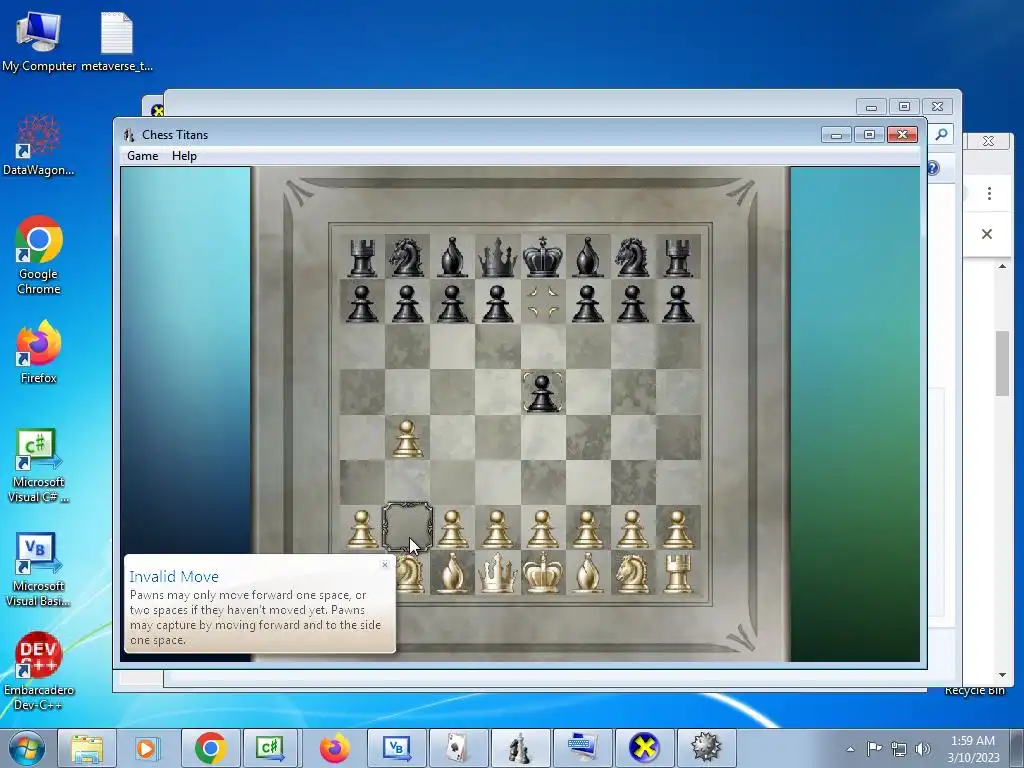This screenshot has height=768, width=1024.
Task: Click the black pawn on a7
Action: pyautogui.click(x=362, y=303)
